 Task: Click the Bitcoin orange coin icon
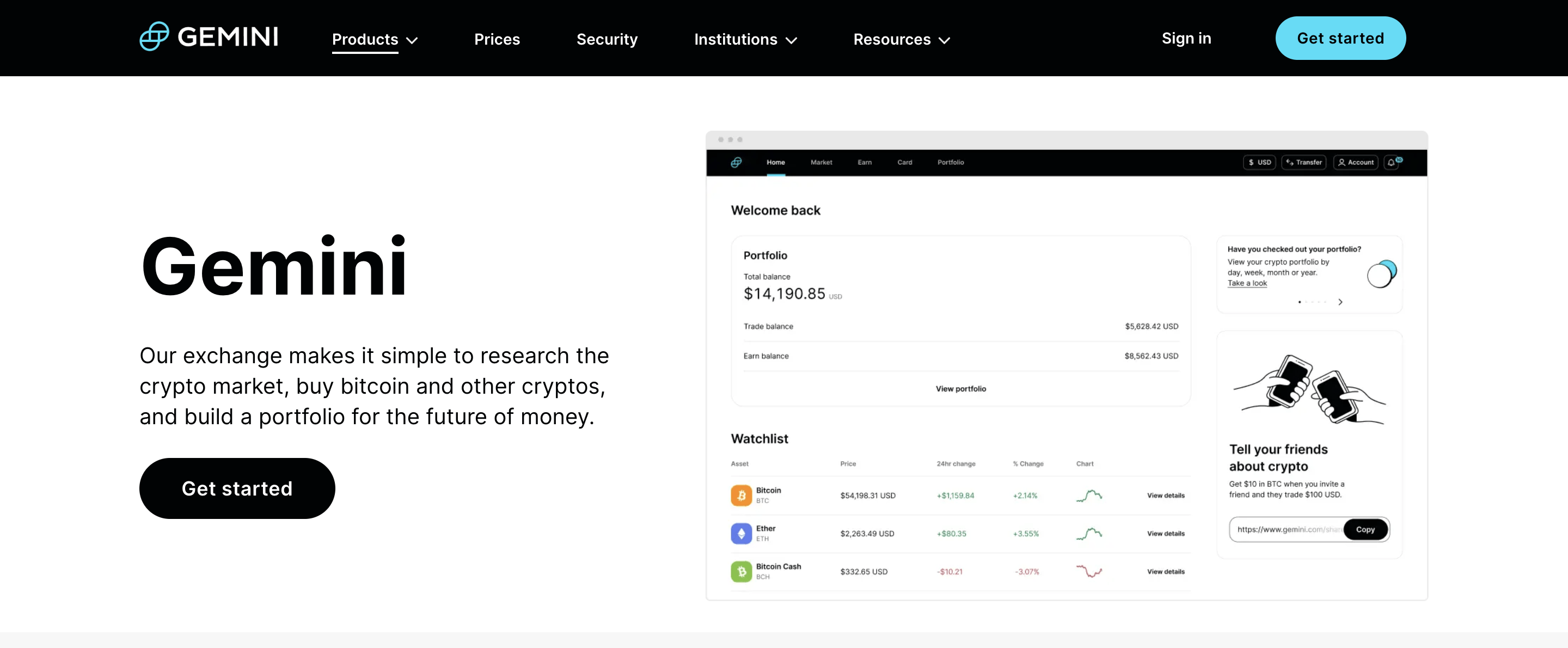click(741, 495)
